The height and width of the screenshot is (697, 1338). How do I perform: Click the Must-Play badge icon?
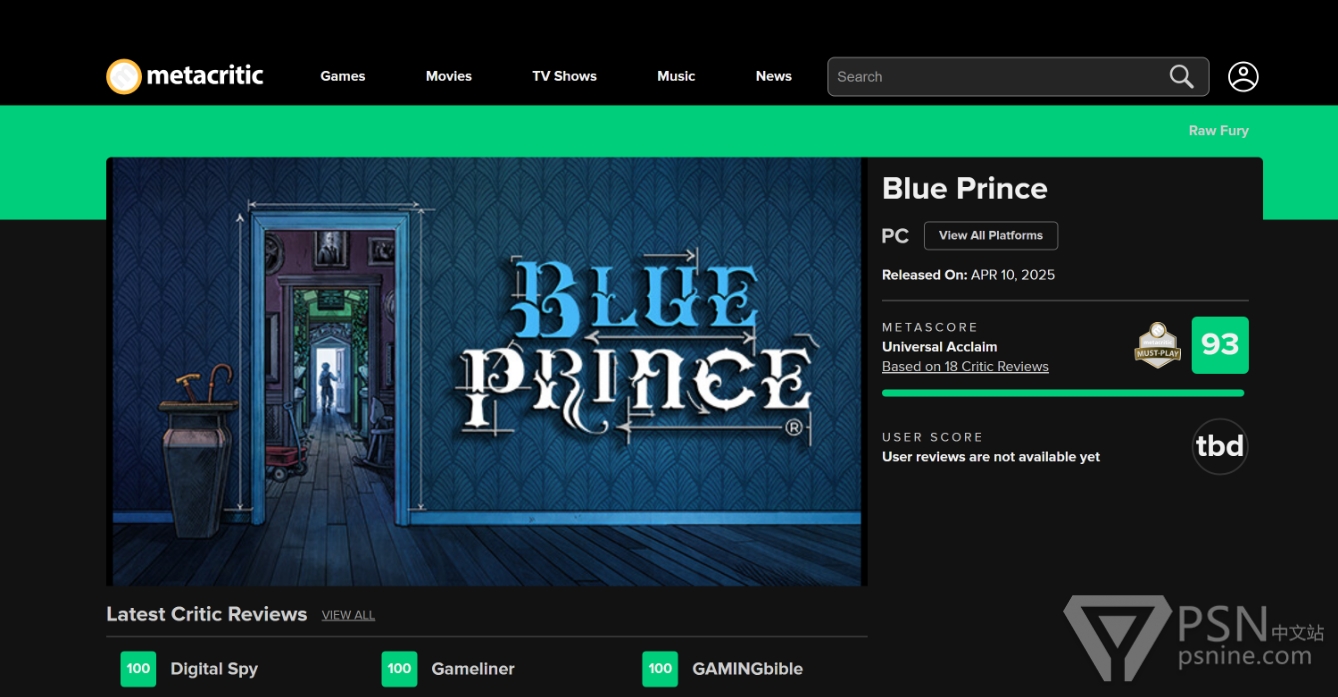coord(1157,345)
